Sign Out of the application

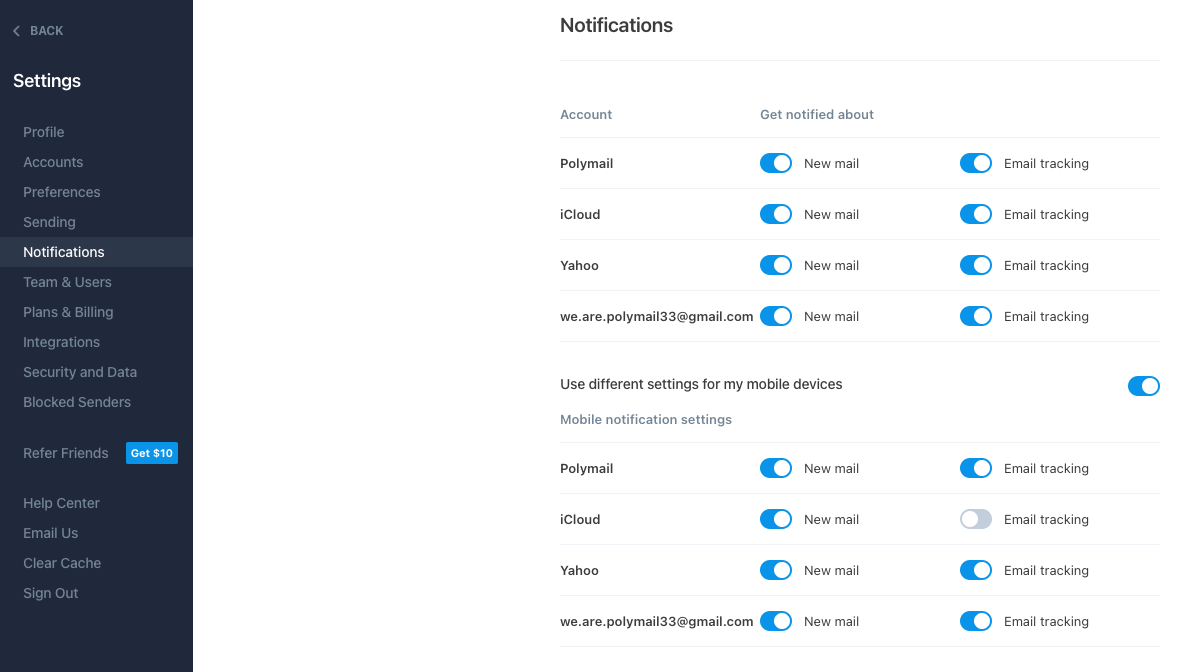pyautogui.click(x=50, y=593)
